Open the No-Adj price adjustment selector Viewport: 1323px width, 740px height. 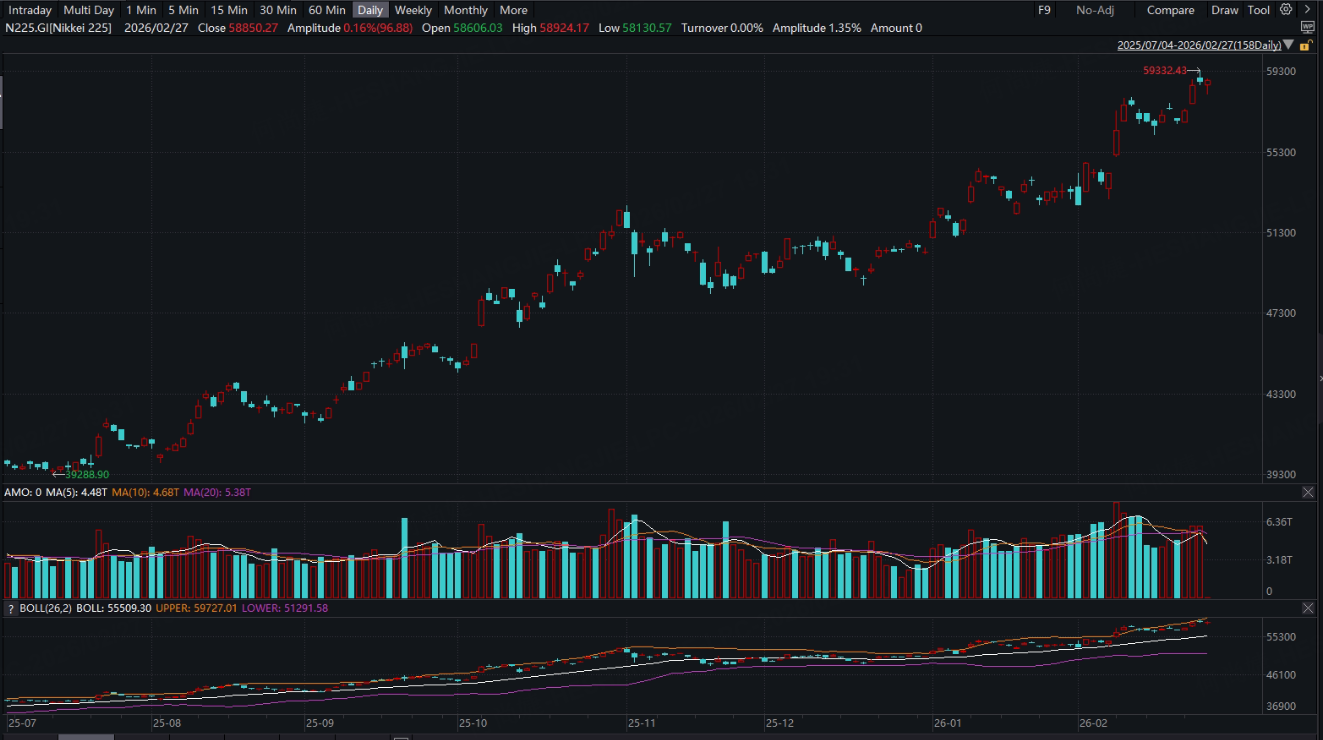(x=1096, y=10)
